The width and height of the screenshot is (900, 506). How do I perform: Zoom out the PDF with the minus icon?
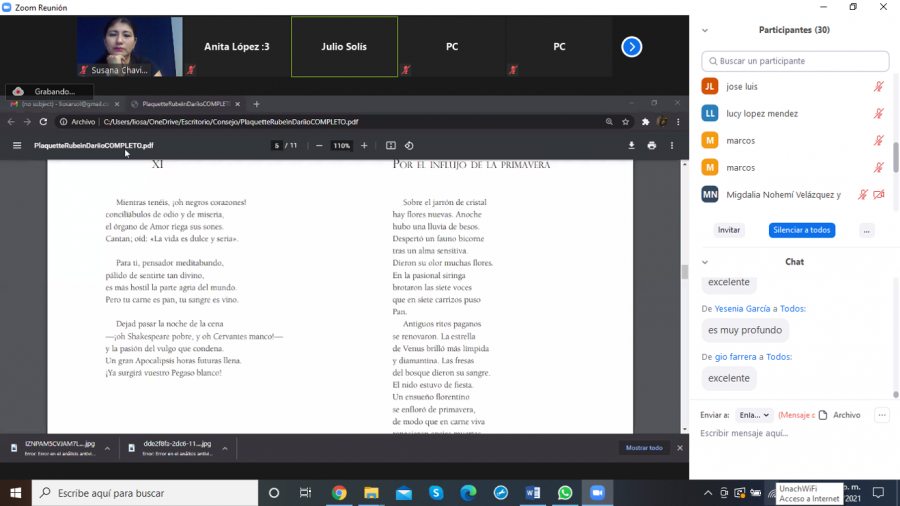(319, 146)
